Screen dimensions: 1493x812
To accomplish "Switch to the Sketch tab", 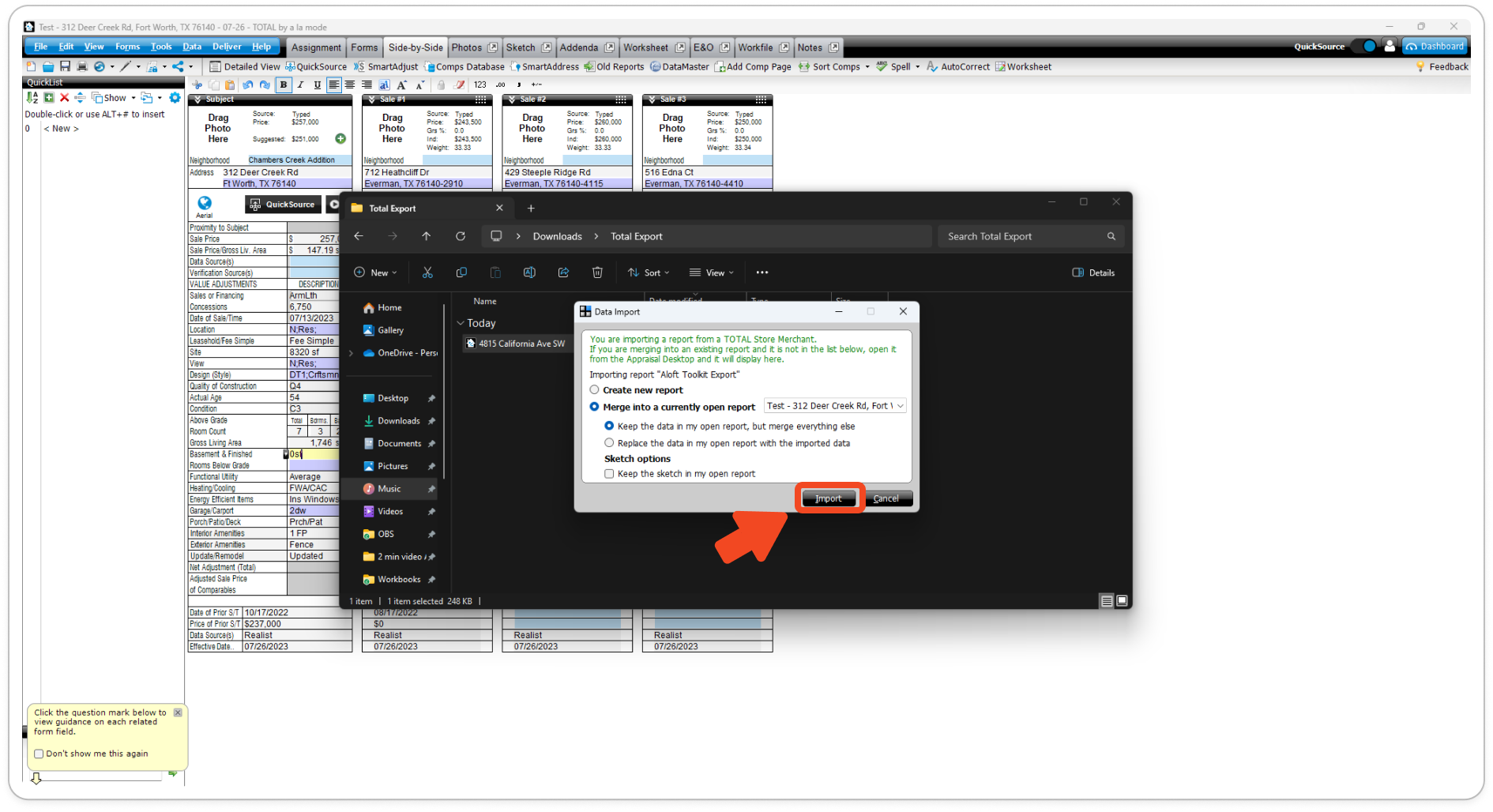I will (528, 47).
